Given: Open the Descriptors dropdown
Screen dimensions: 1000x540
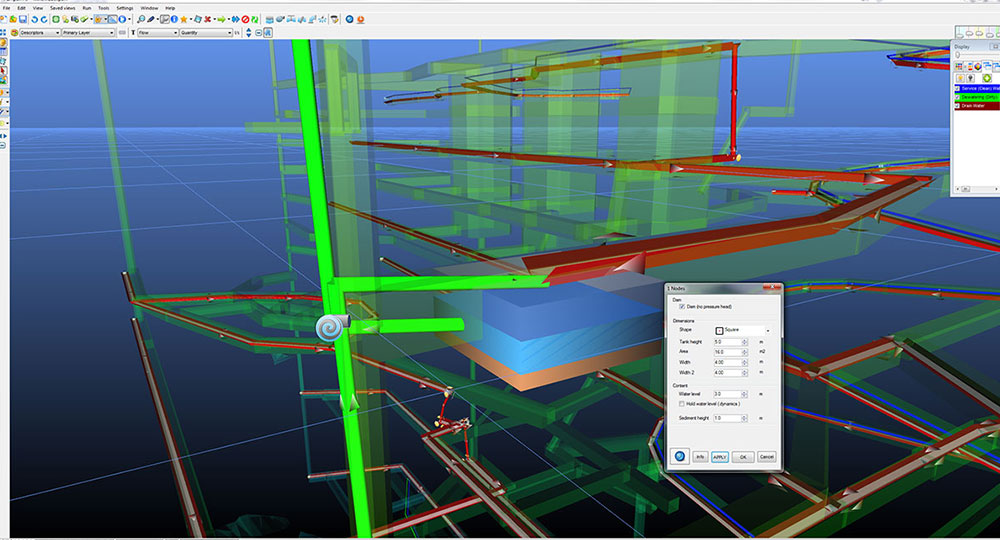Looking at the screenshot, I should click(x=40, y=33).
